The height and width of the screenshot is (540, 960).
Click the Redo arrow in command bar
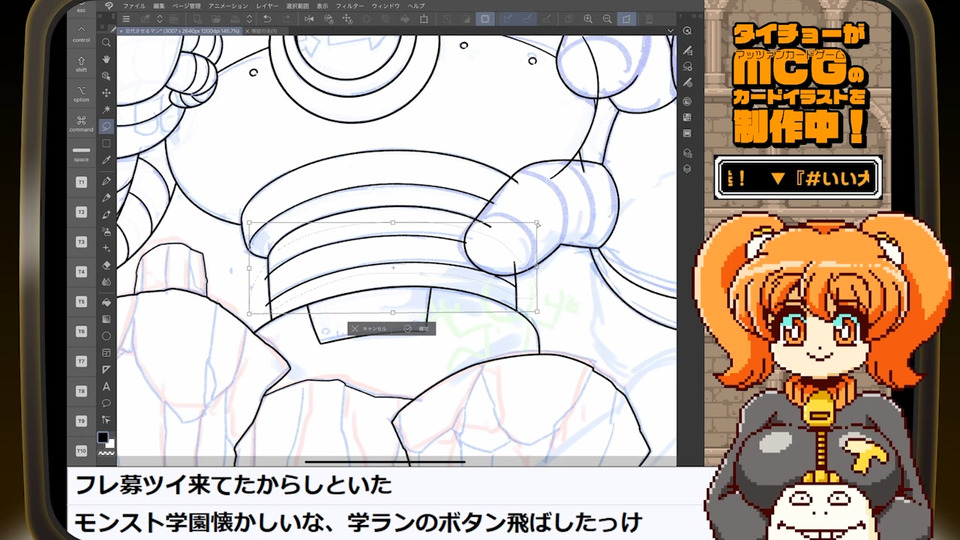point(287,19)
